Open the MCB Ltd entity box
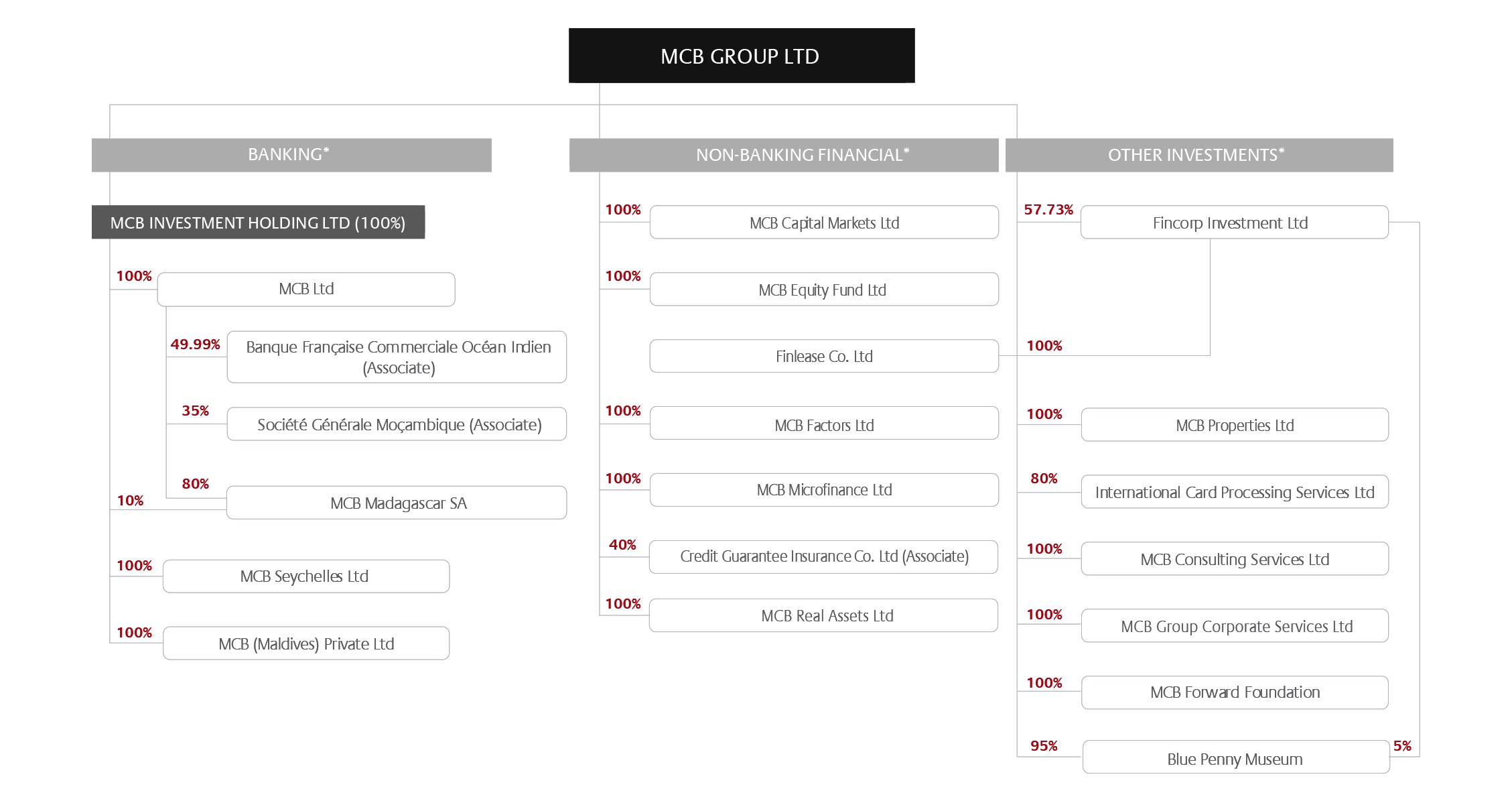The height and width of the screenshot is (801, 1512). coord(306,289)
